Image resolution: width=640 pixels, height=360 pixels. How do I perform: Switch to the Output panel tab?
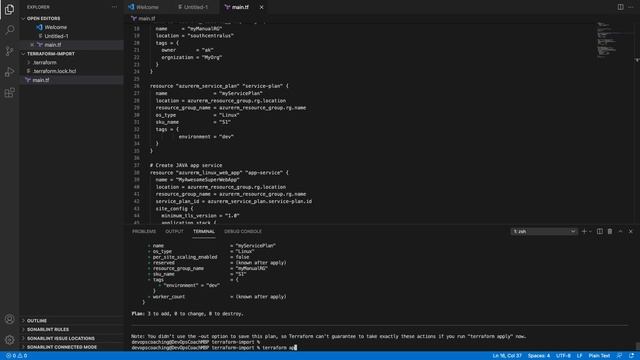pos(174,231)
